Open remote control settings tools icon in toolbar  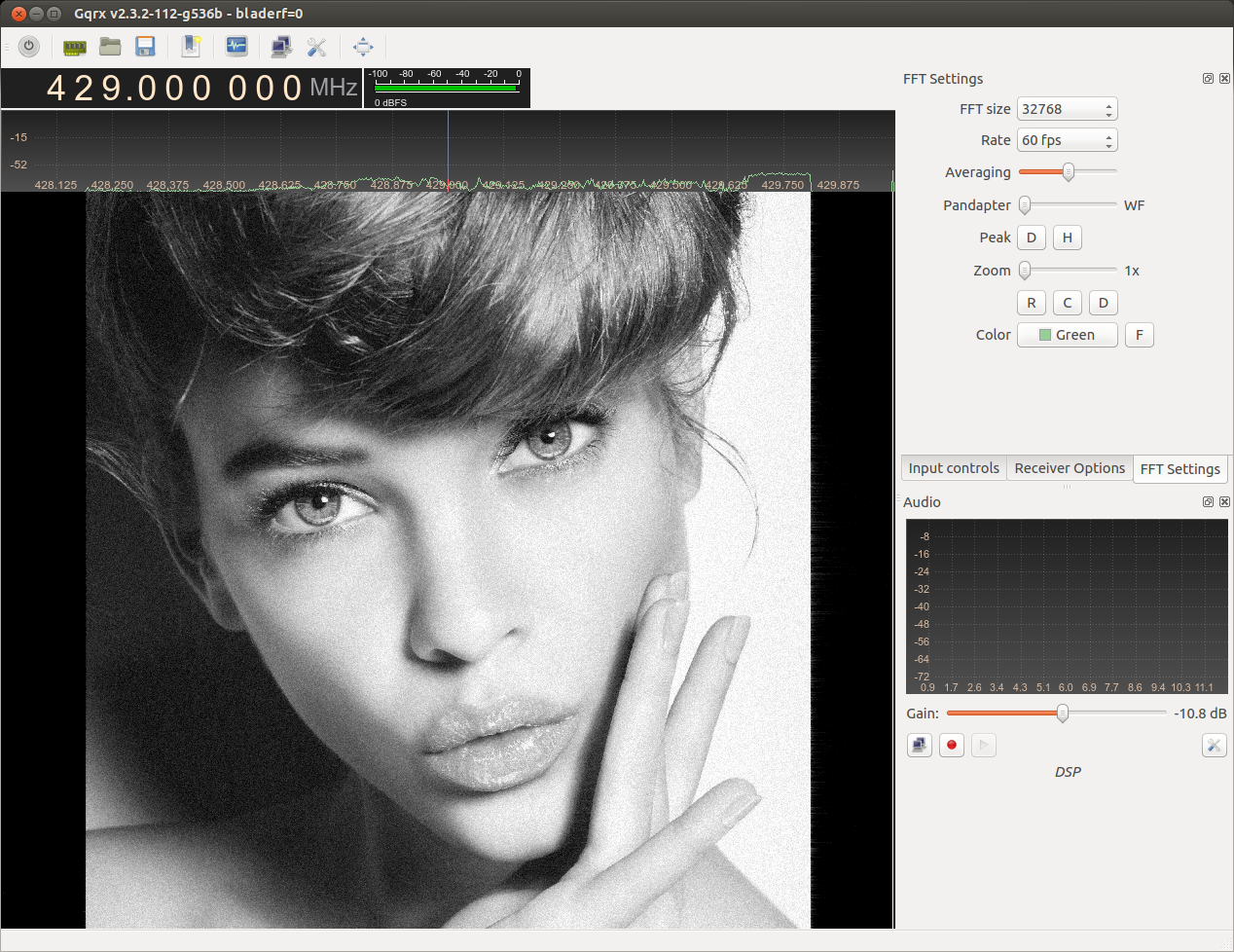[x=316, y=47]
